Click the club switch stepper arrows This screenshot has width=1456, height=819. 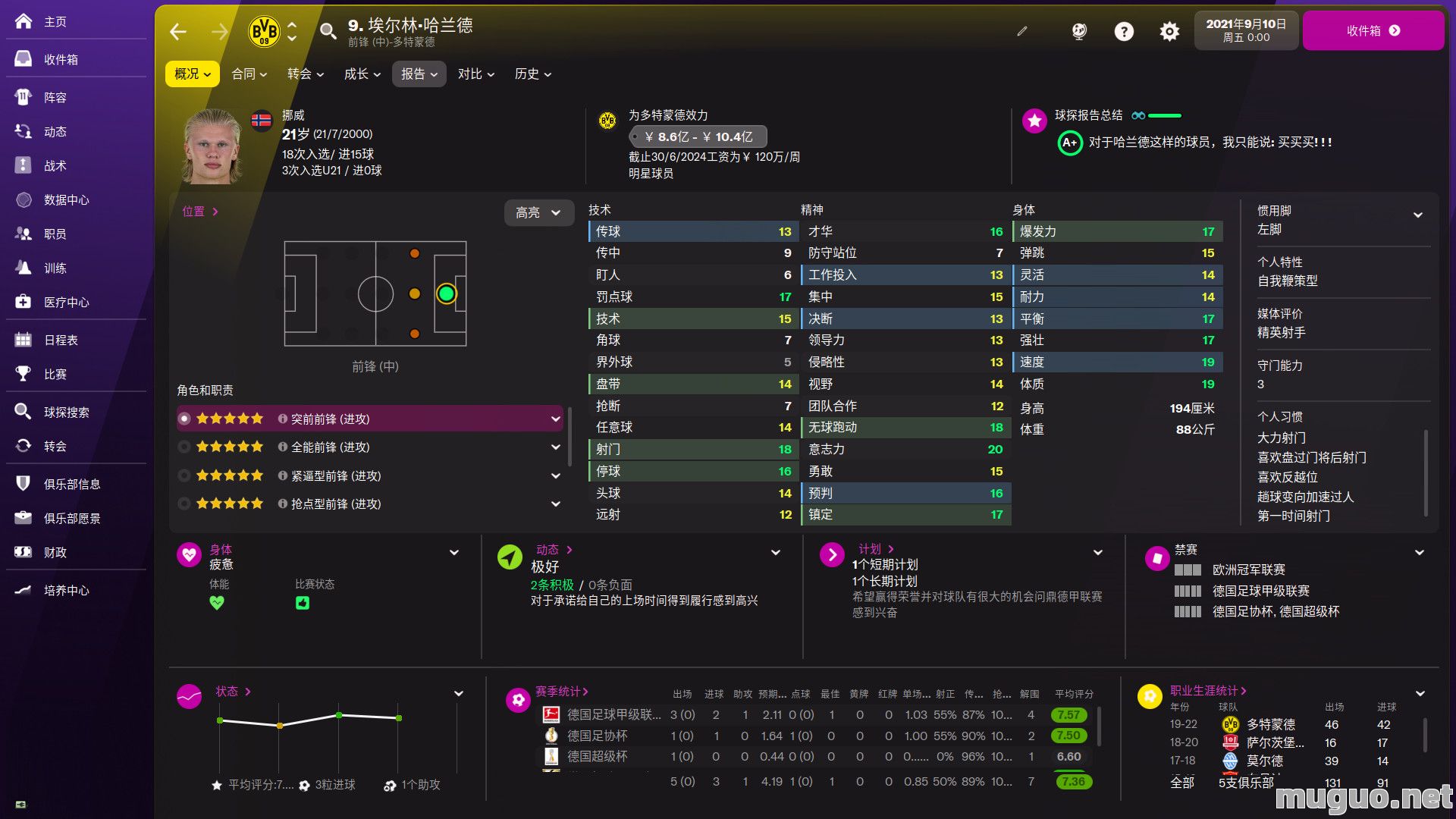click(x=292, y=31)
